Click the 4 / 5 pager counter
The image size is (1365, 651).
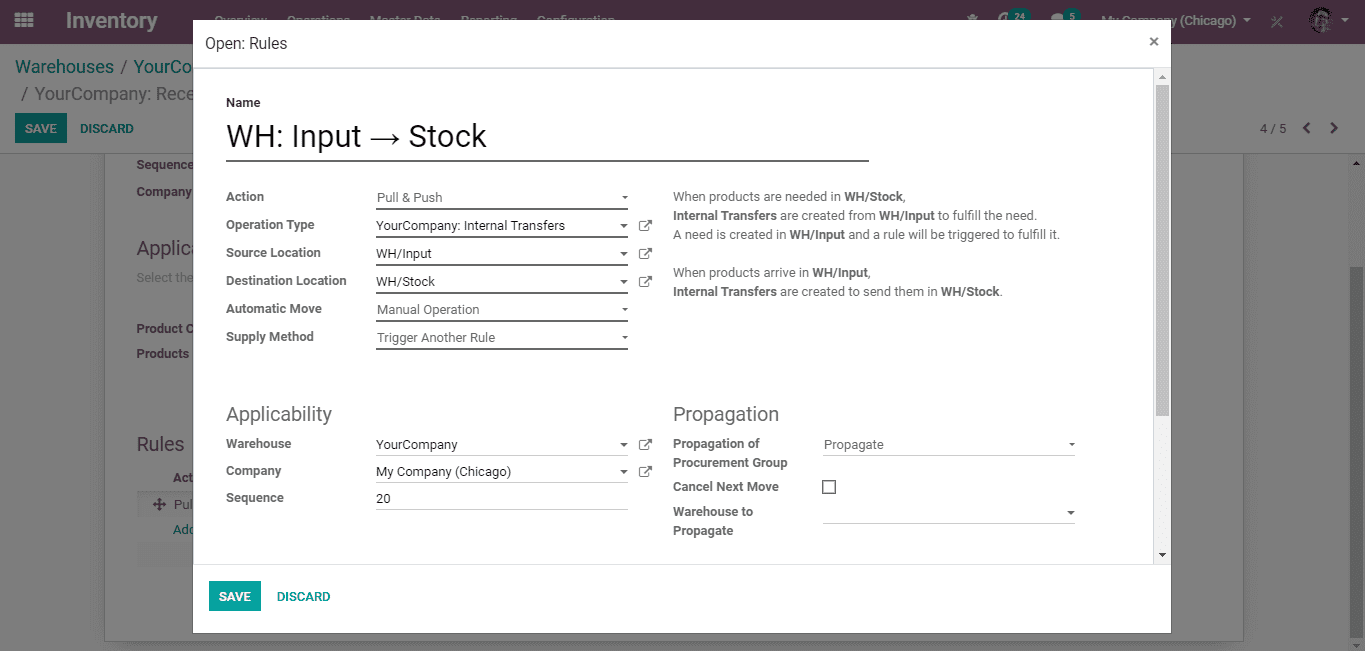pos(1273,129)
